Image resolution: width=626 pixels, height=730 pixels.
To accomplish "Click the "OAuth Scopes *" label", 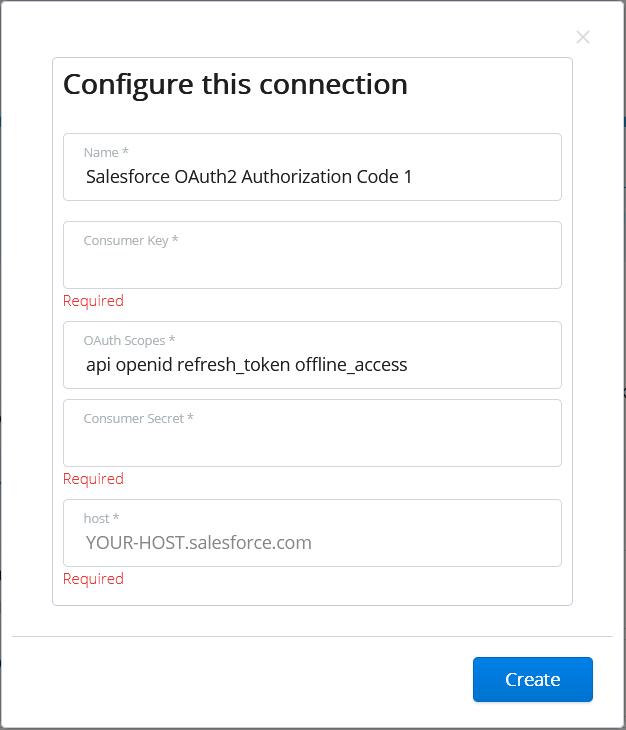I will 129,341.
